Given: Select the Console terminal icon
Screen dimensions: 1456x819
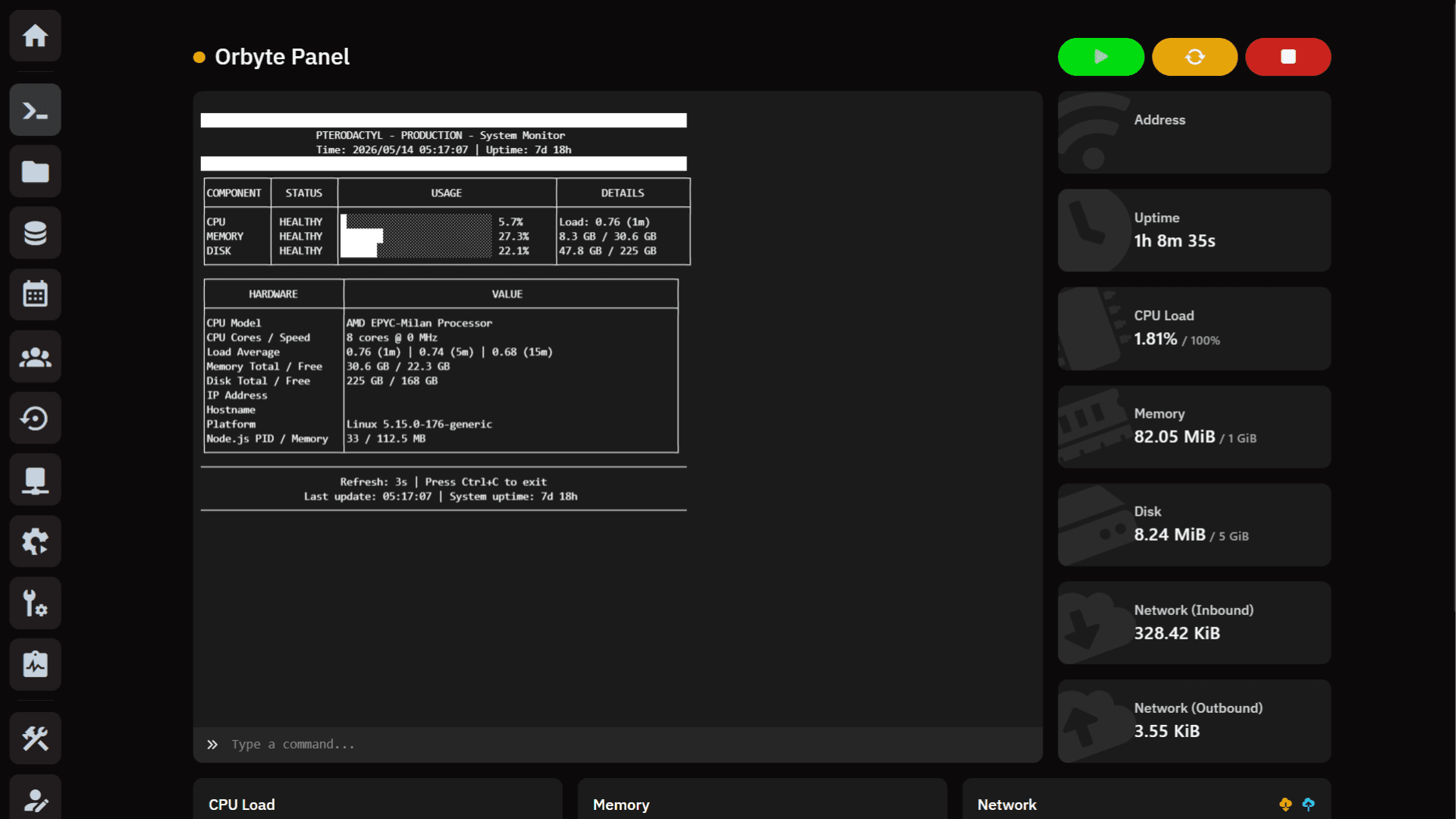Looking at the screenshot, I should coord(35,110).
